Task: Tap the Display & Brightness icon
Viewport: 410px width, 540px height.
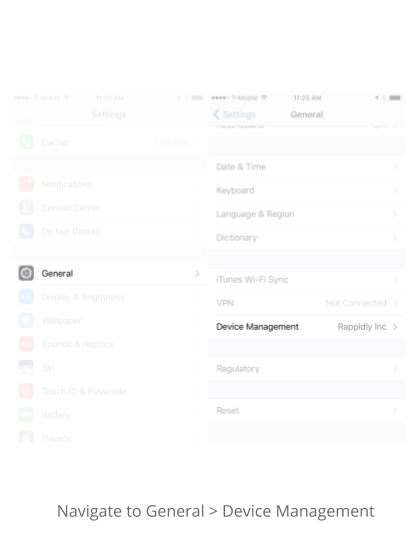Action: click(26, 297)
